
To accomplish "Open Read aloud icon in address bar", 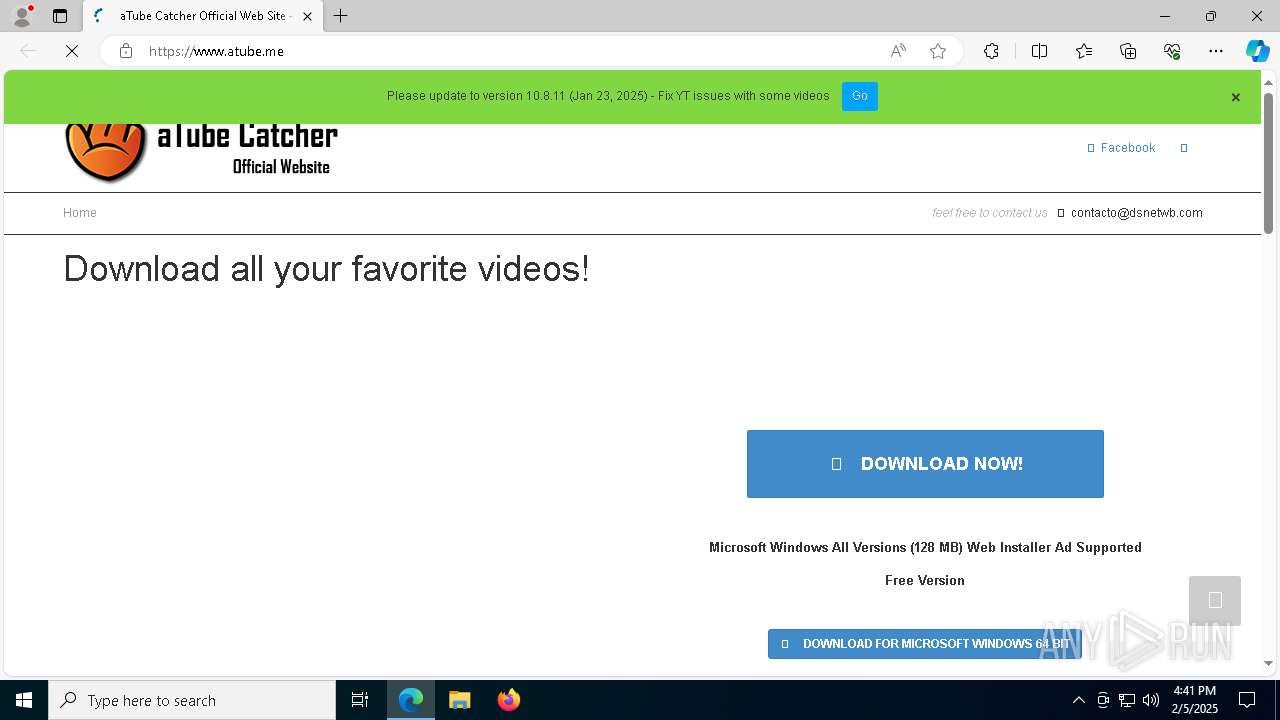I will click(898, 51).
